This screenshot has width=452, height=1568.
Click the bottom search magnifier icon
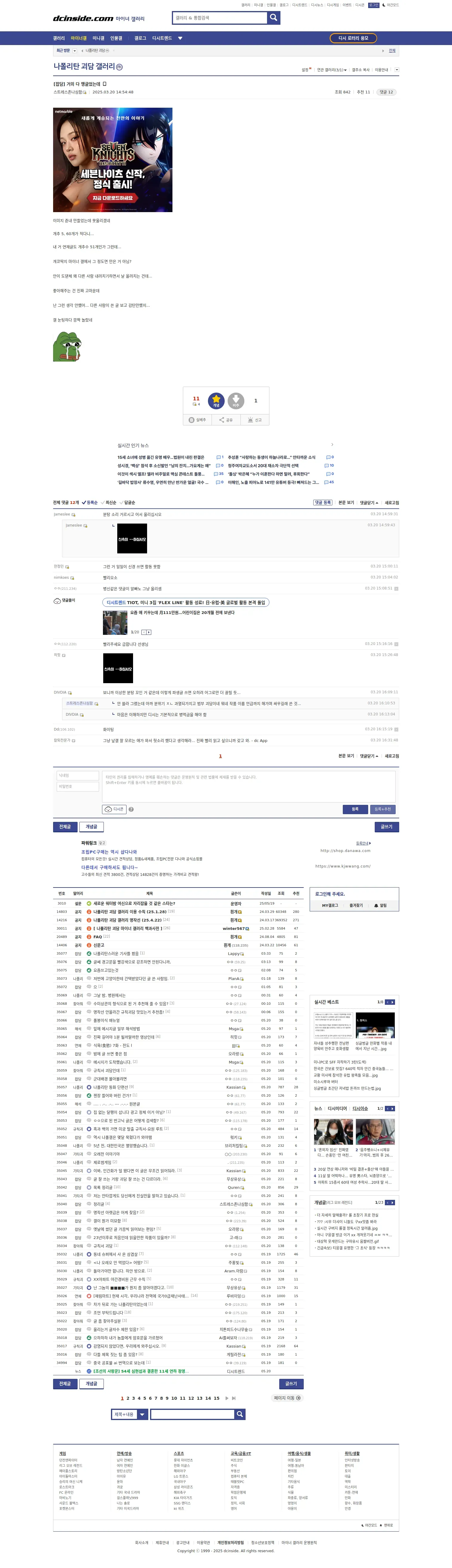240,1414
